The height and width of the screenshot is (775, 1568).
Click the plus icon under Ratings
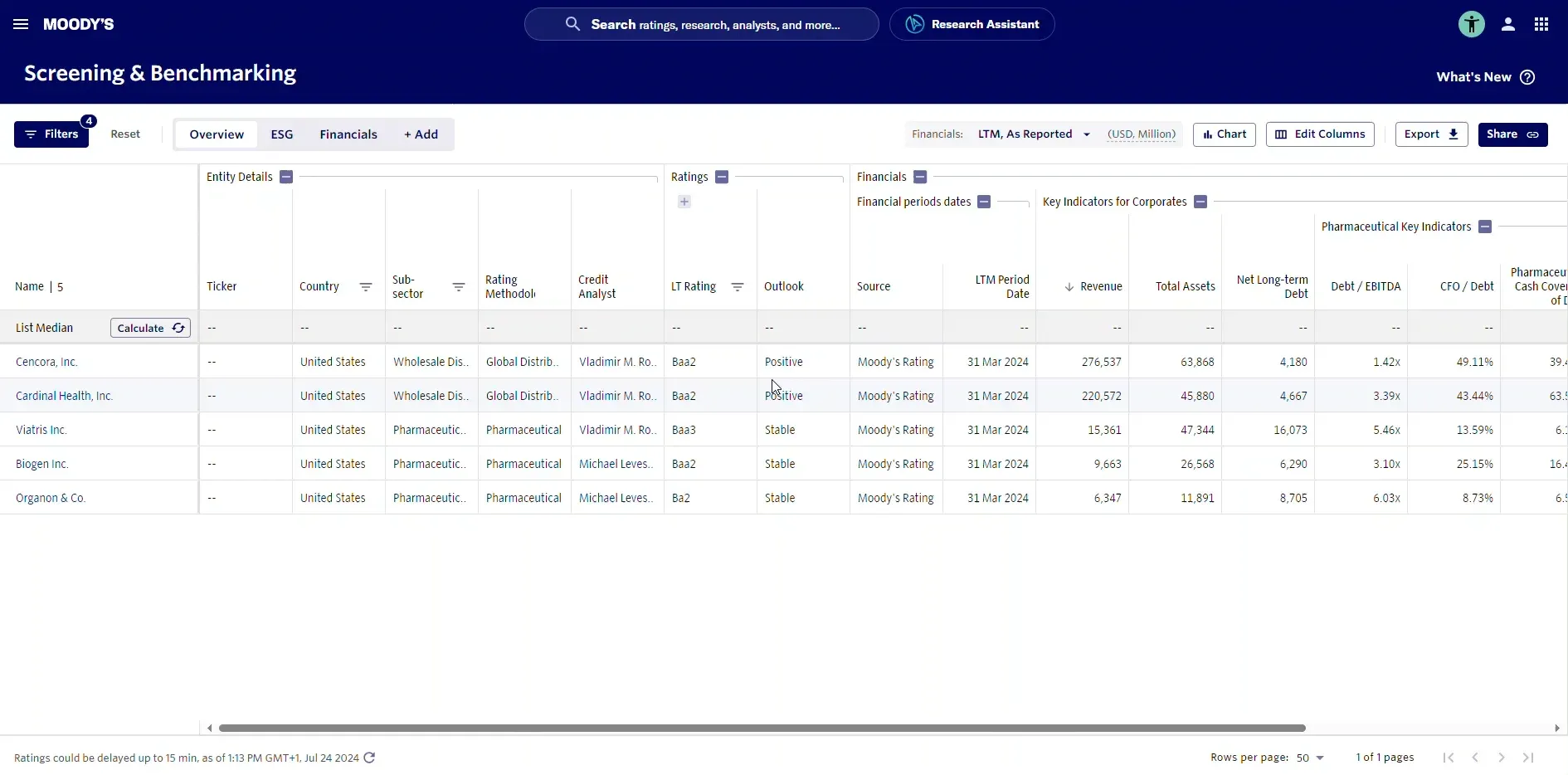pyautogui.click(x=684, y=202)
